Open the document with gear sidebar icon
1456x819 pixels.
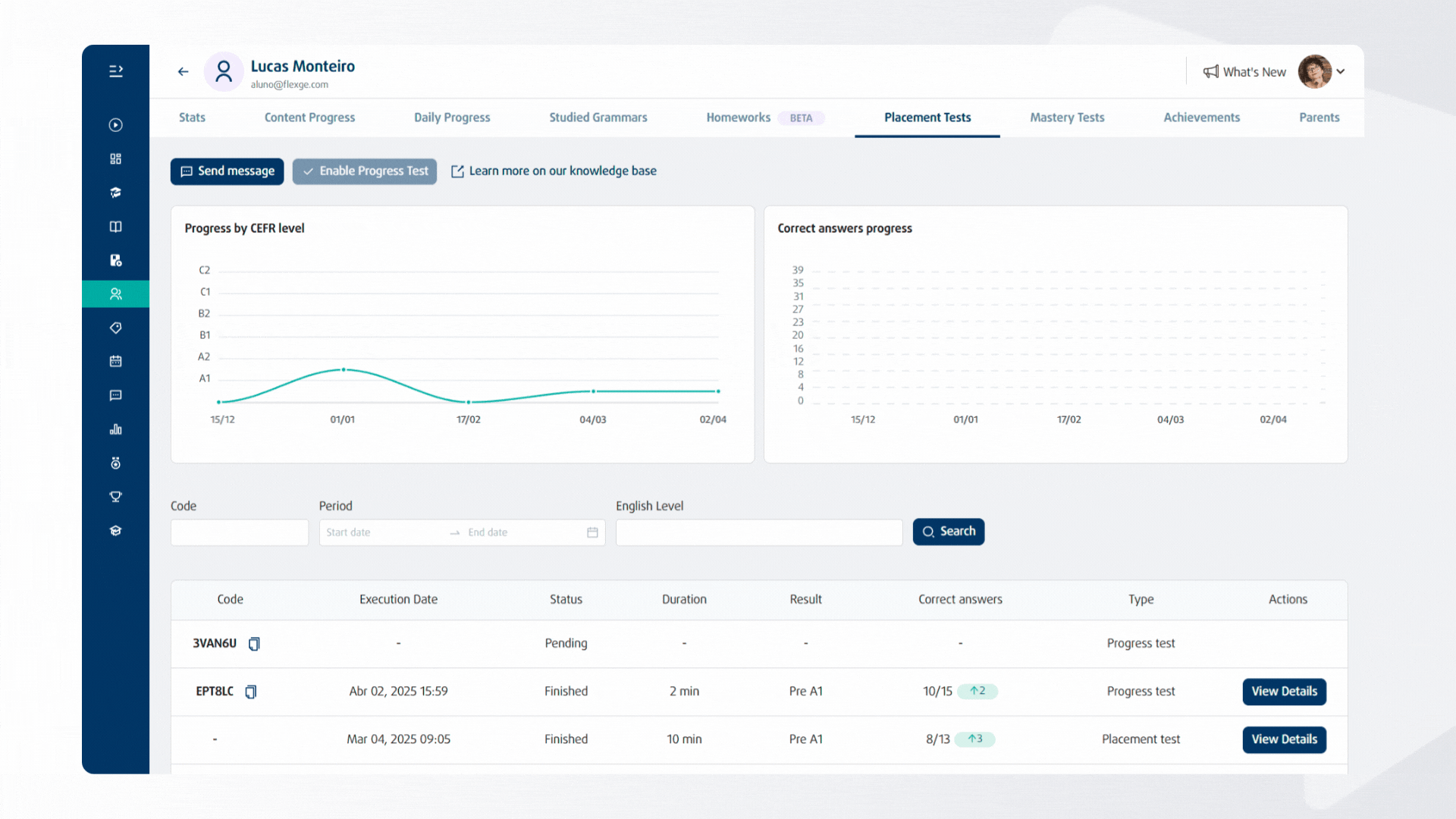click(116, 260)
